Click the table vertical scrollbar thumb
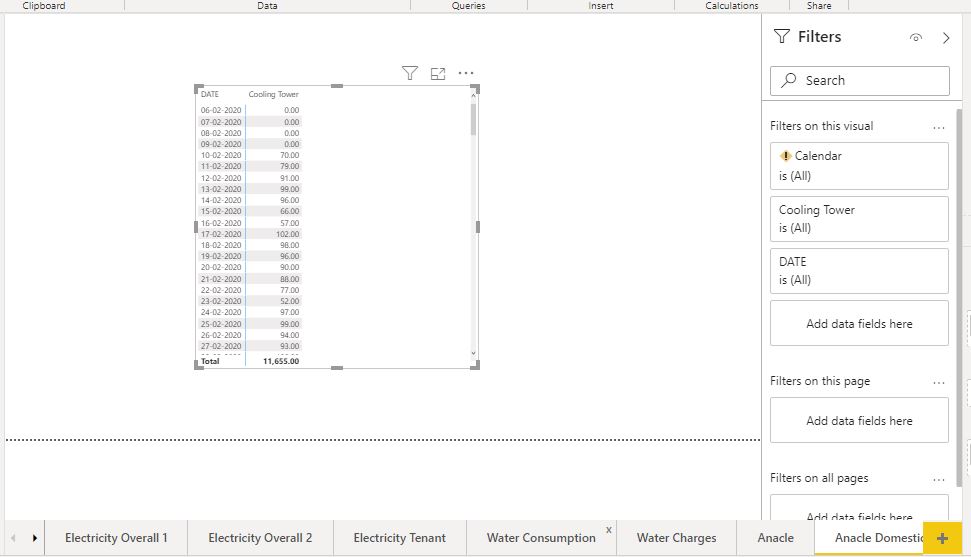The height and width of the screenshot is (557, 971). (x=473, y=120)
